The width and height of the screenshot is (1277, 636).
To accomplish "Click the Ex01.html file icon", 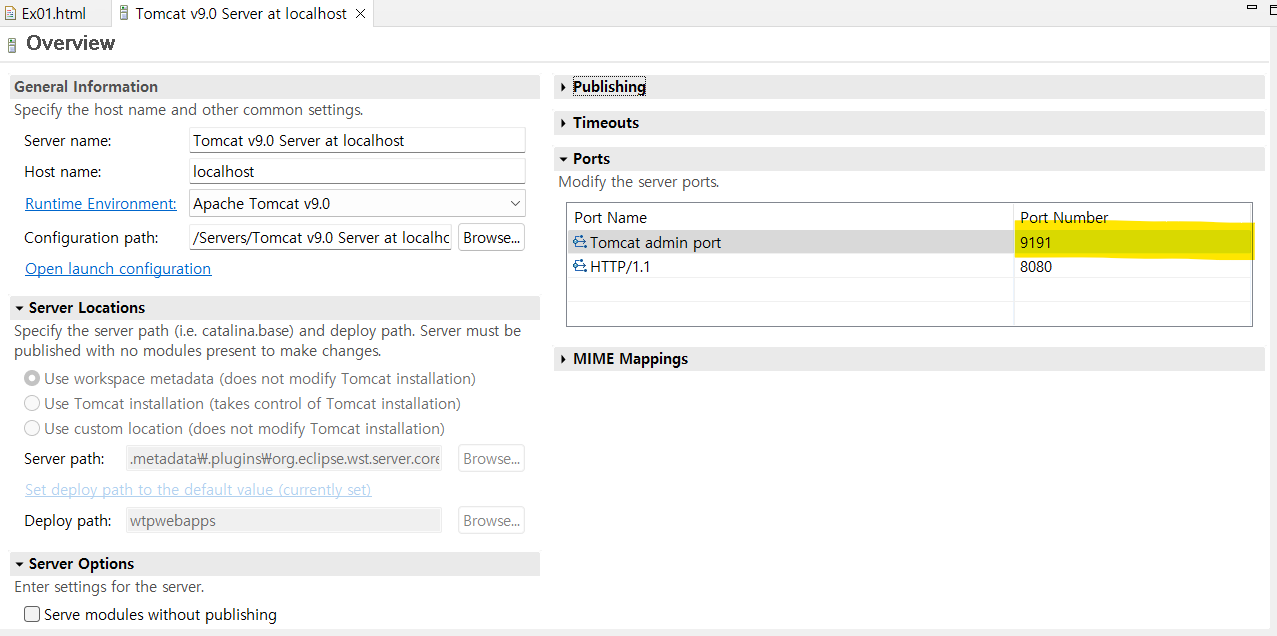I will [x=11, y=13].
